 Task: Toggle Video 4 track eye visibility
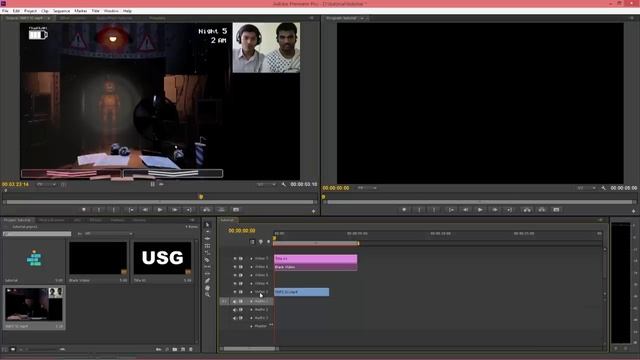coord(235,284)
